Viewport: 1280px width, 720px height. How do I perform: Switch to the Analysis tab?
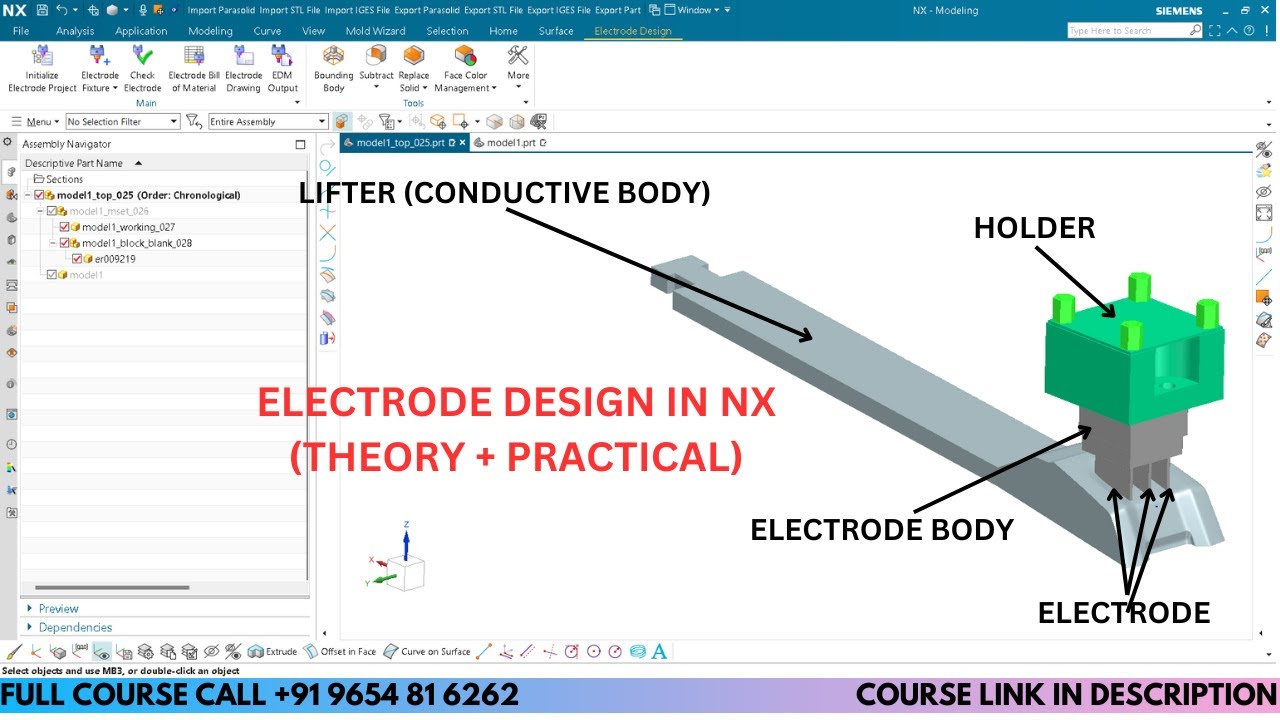pos(75,31)
